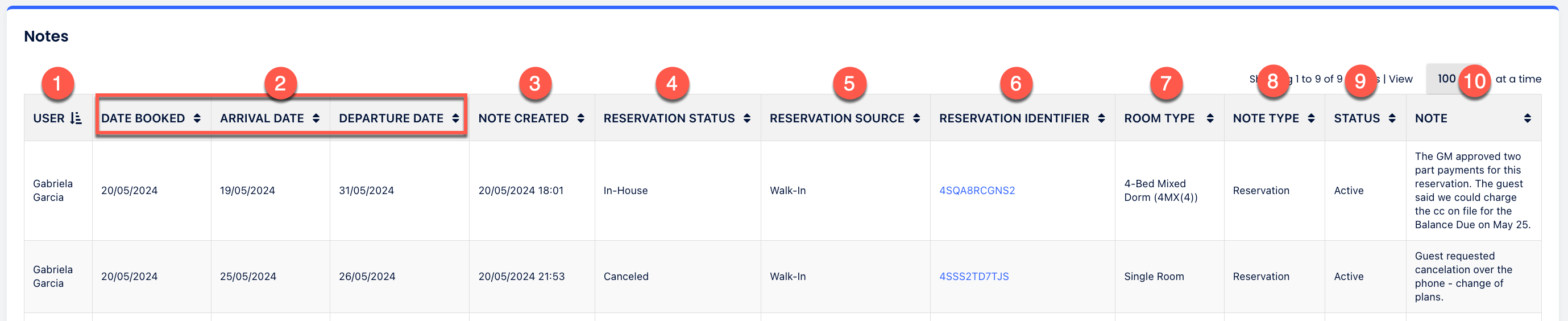Open reservation 4SQA8RCGNS2 link
The height and width of the screenshot is (321, 1568).
tap(977, 191)
